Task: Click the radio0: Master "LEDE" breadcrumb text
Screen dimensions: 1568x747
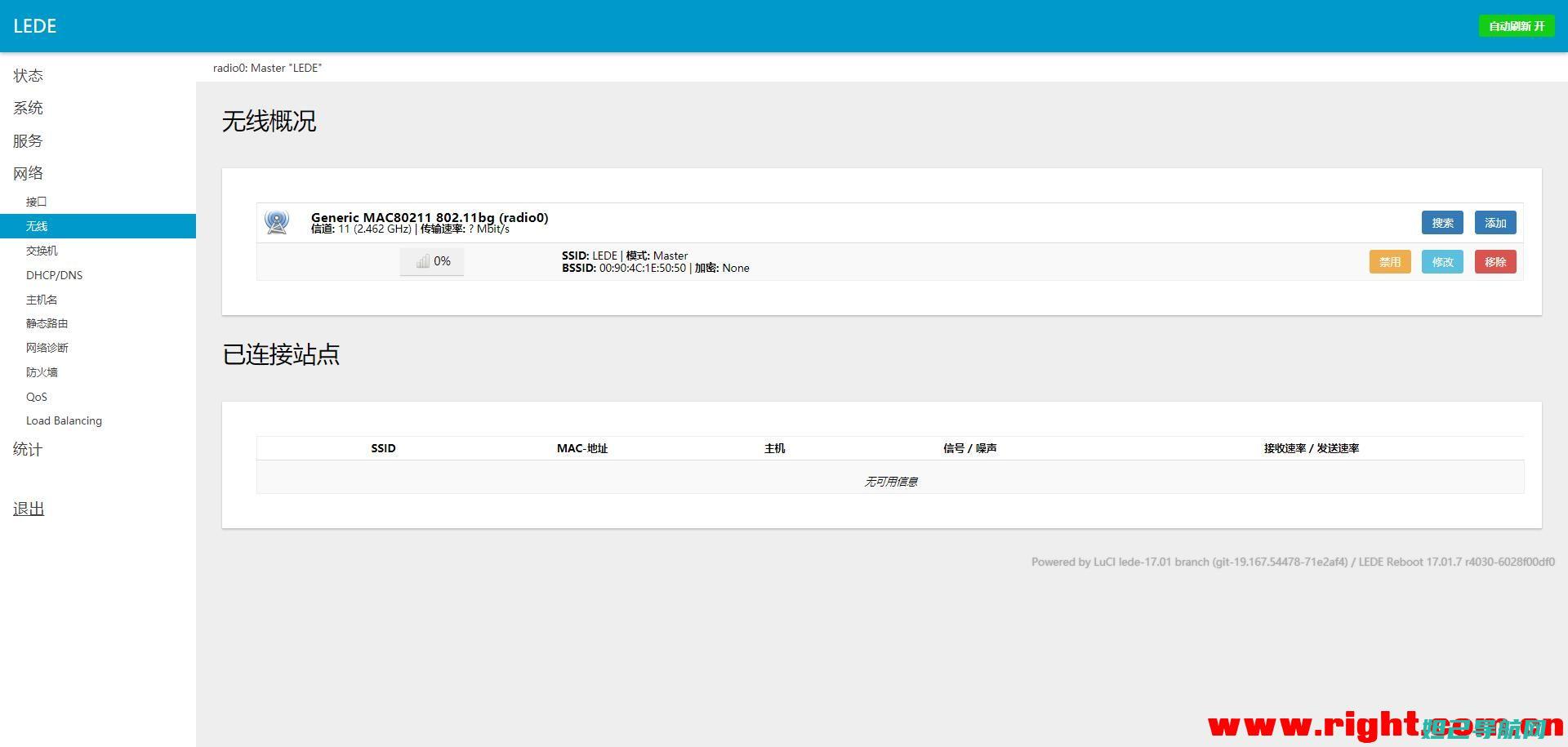Action: point(268,68)
